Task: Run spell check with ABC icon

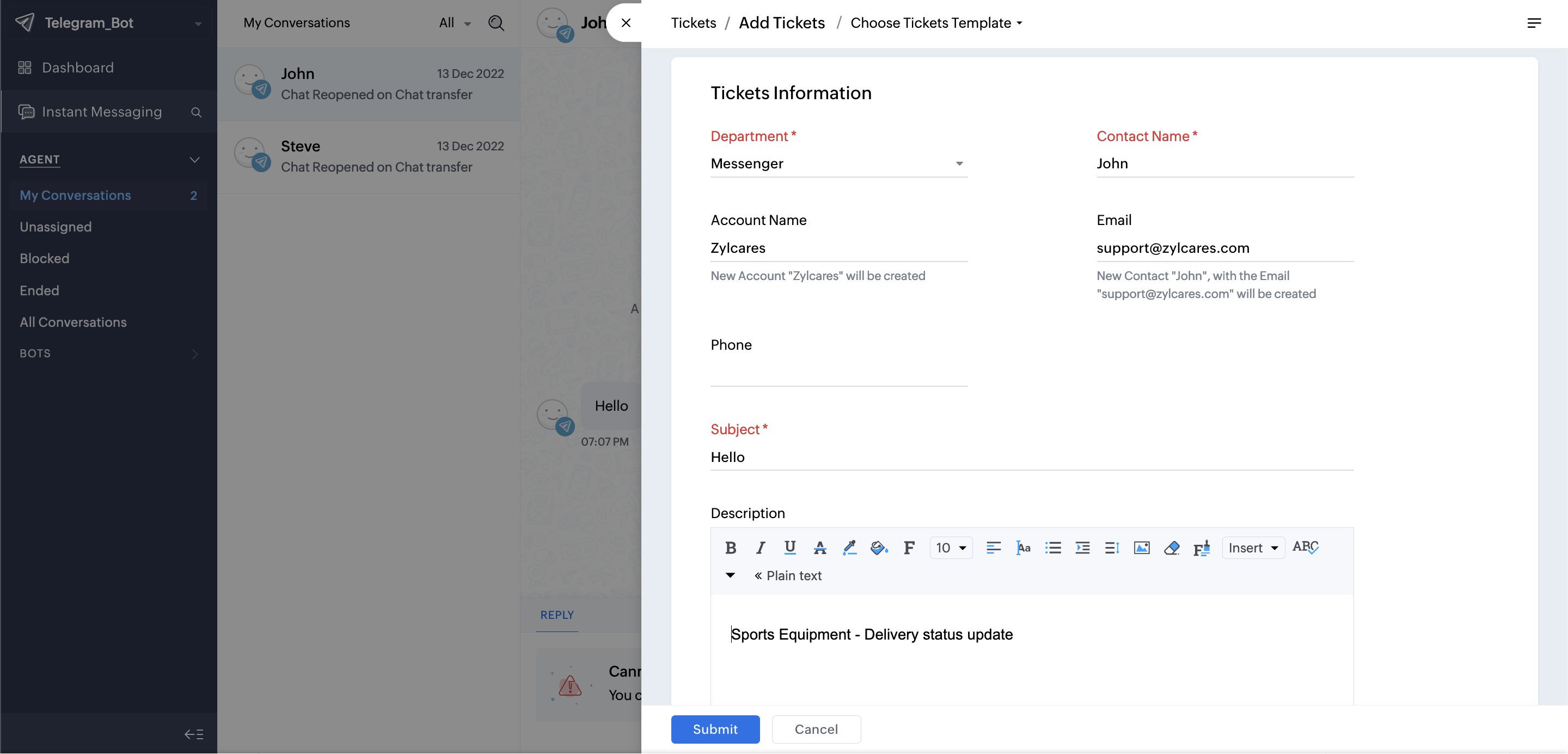Action: click(x=1305, y=547)
